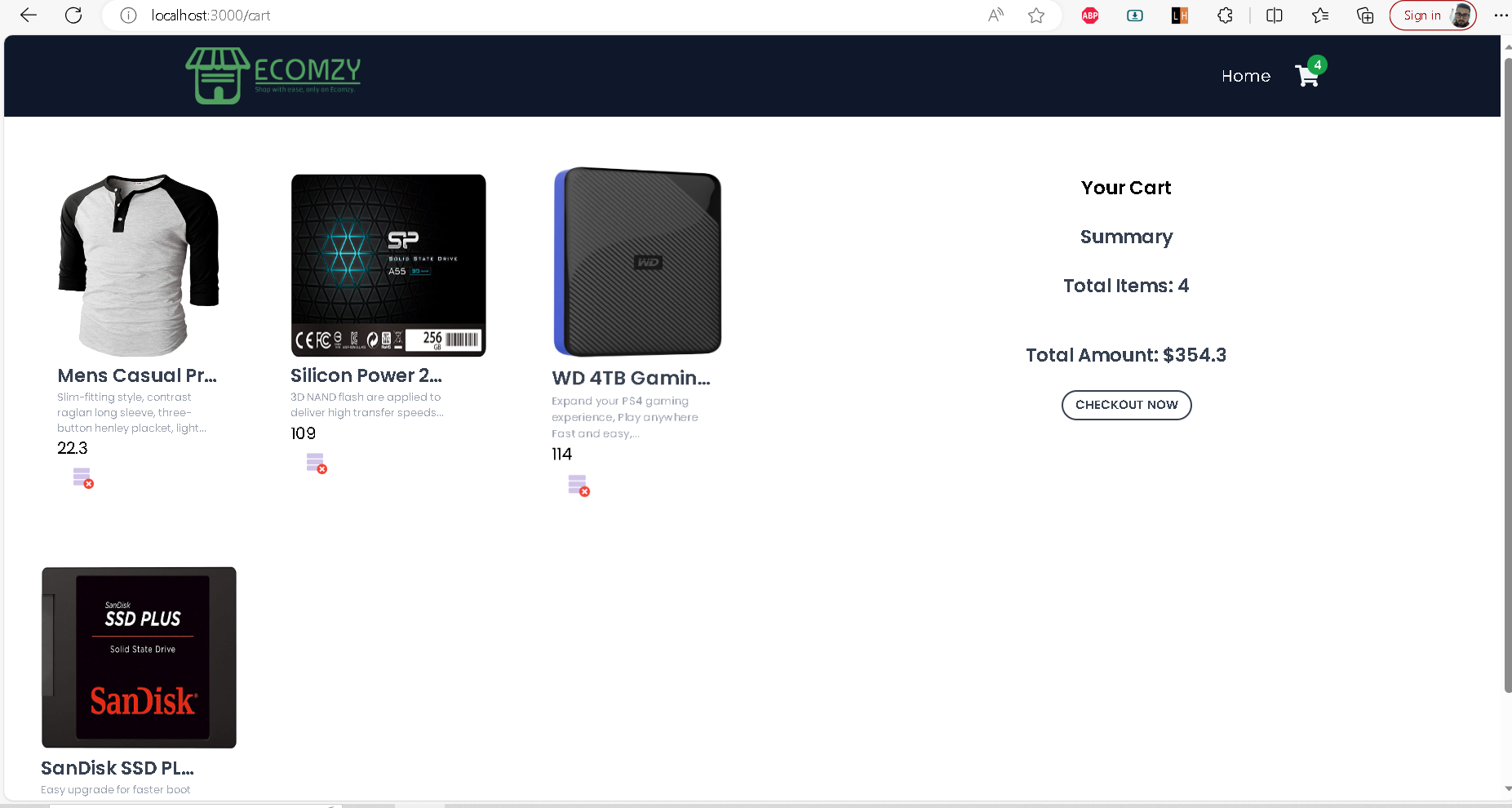This screenshot has height=808, width=1512.
Task: Remove the Silicon Power SSD from cart
Action: coord(317,463)
